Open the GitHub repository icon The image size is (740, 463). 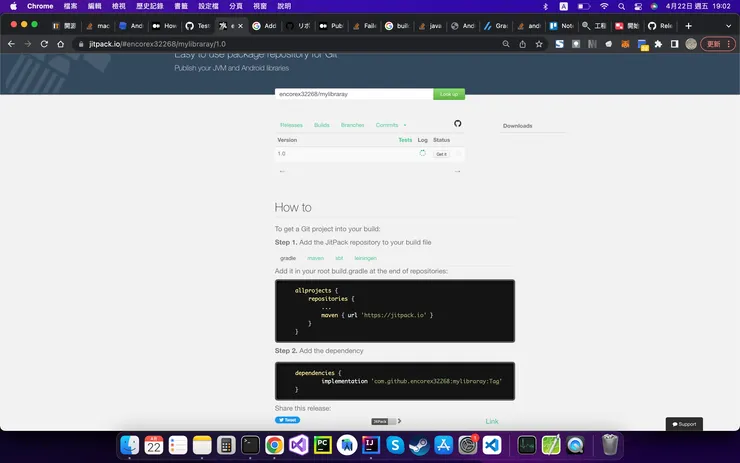[x=457, y=124]
